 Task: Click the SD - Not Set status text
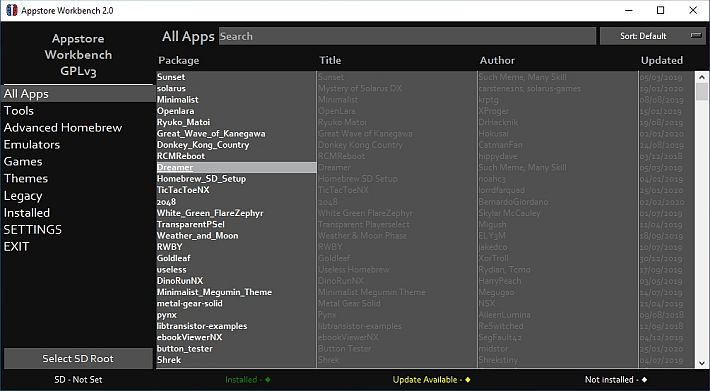coord(78,380)
